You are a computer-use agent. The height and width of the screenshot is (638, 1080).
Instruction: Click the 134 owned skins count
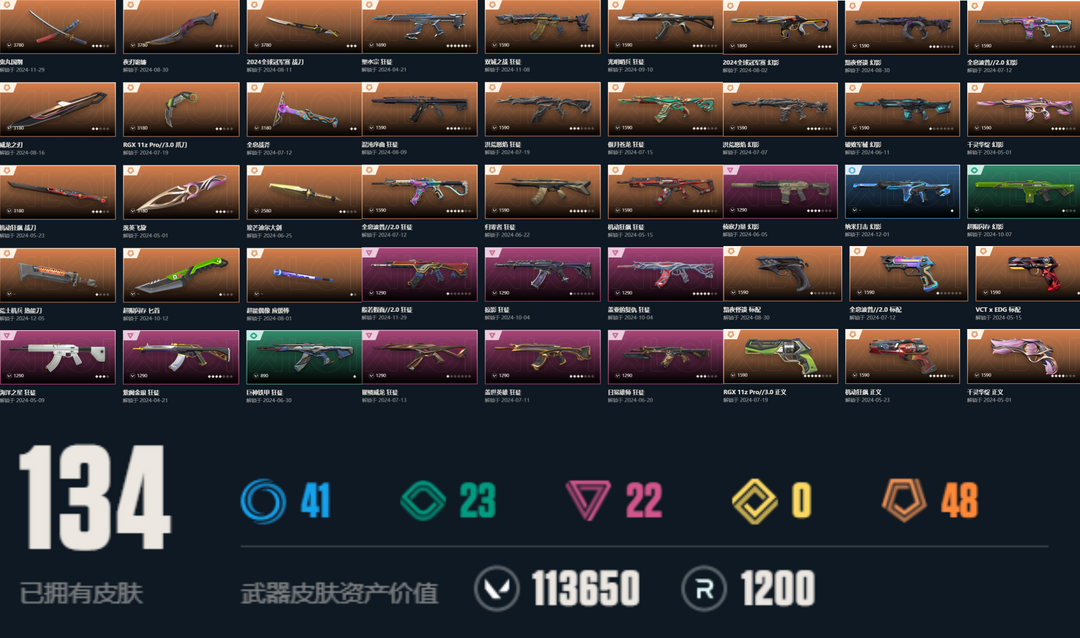point(94,497)
